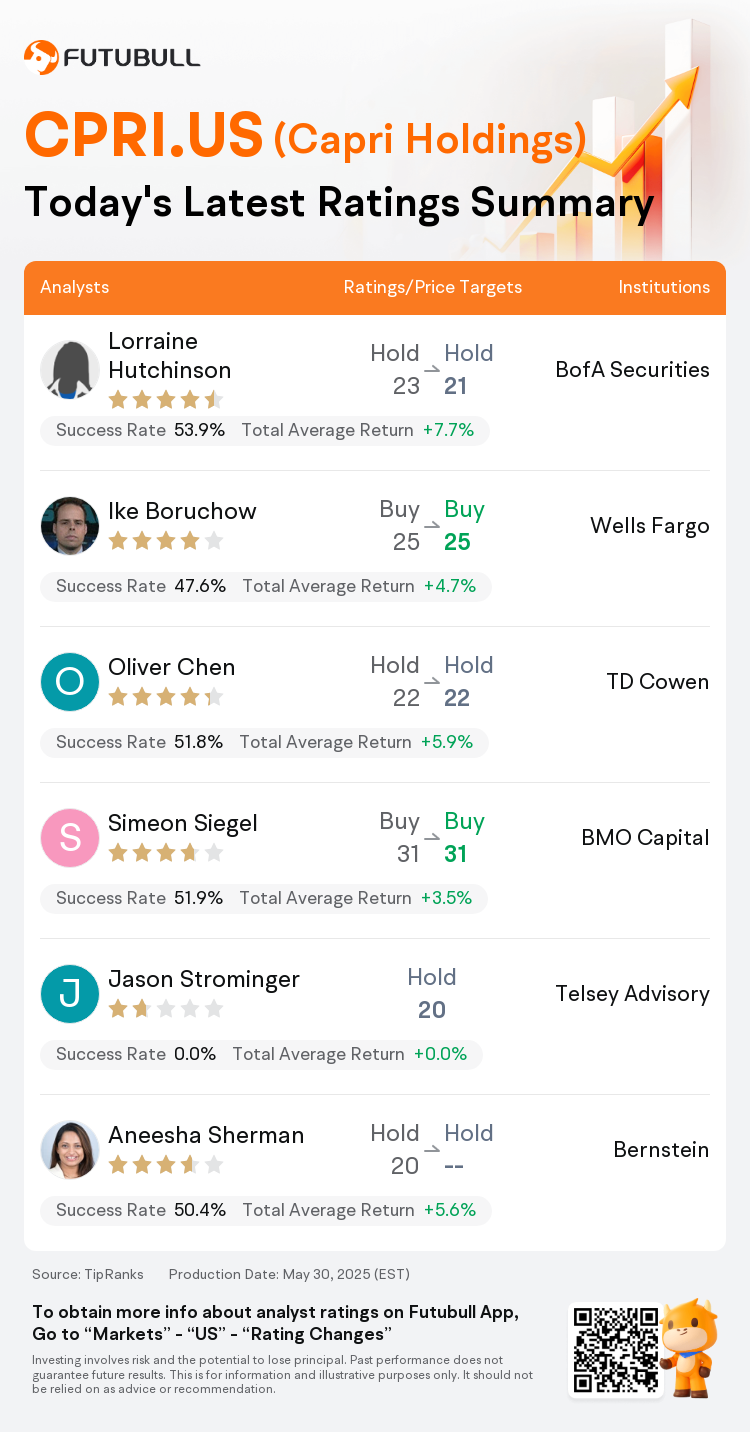The image size is (750, 1432).
Task: Select the Analysts column header
Action: [x=75, y=287]
